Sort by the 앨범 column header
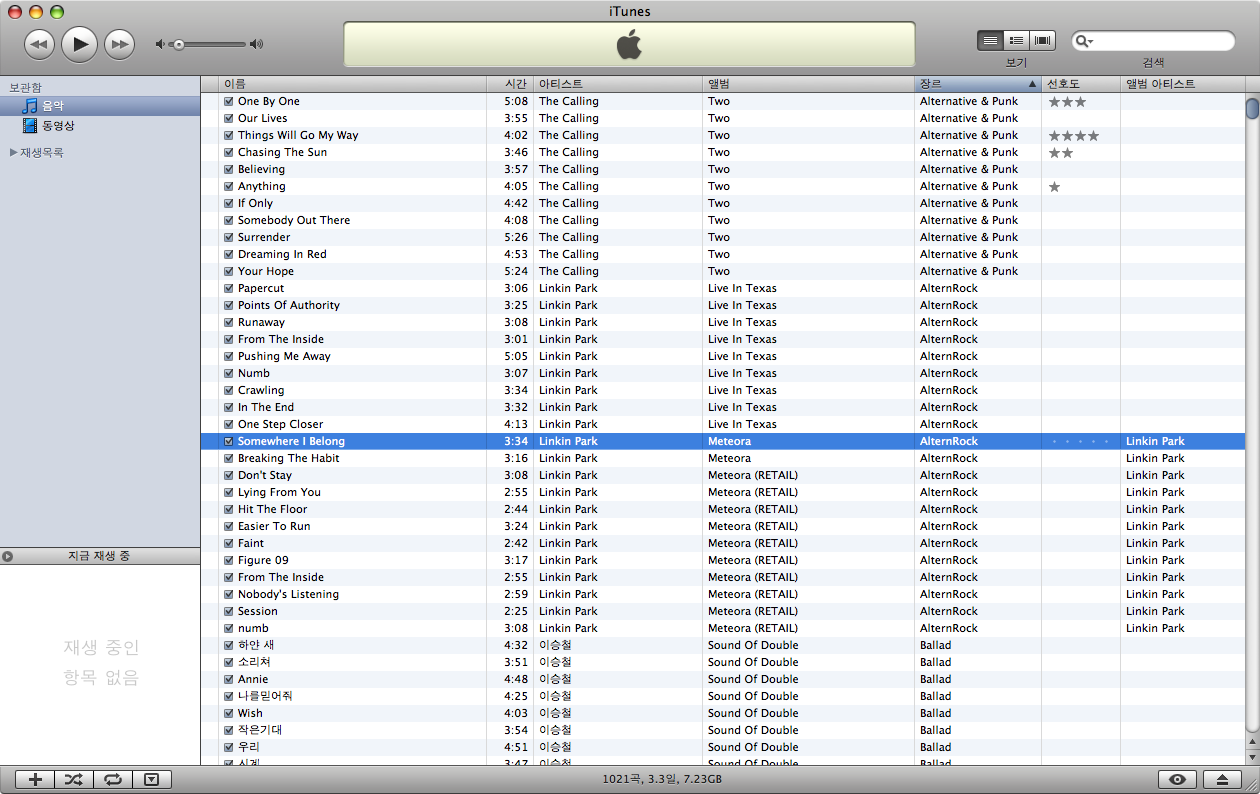The height and width of the screenshot is (794, 1260). pyautogui.click(x=808, y=84)
